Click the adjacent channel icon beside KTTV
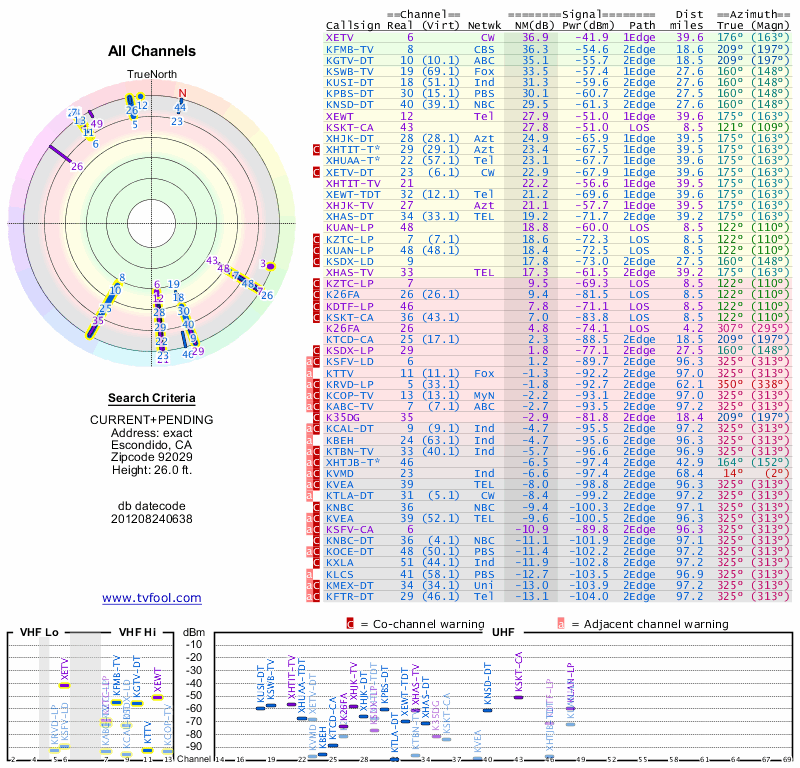The width and height of the screenshot is (800, 768). (x=309, y=373)
